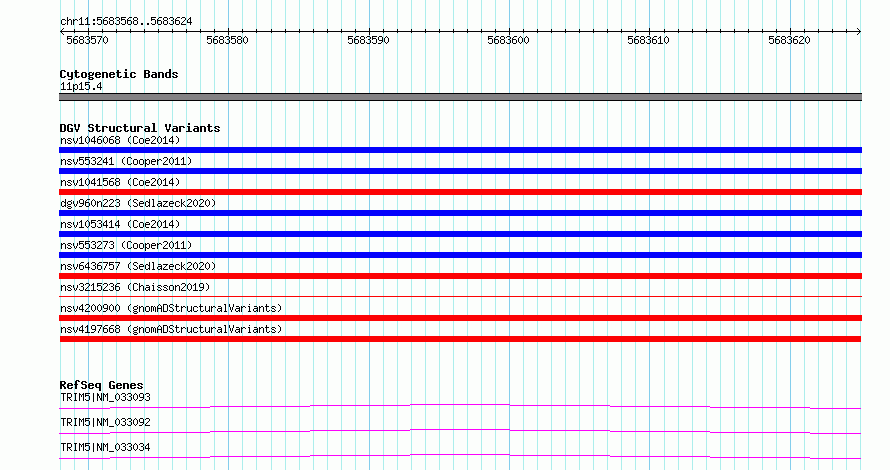Select the DGV Structural Variants track heading
890x470 pixels.
[140, 128]
